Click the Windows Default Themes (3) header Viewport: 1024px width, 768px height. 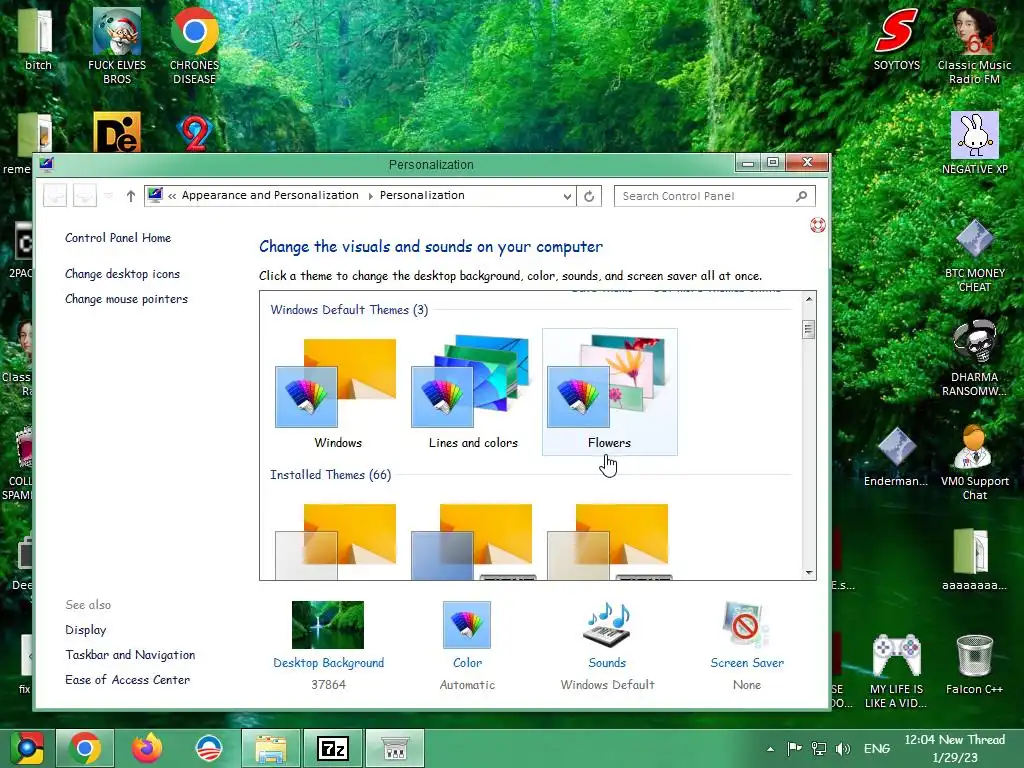[x=349, y=310]
